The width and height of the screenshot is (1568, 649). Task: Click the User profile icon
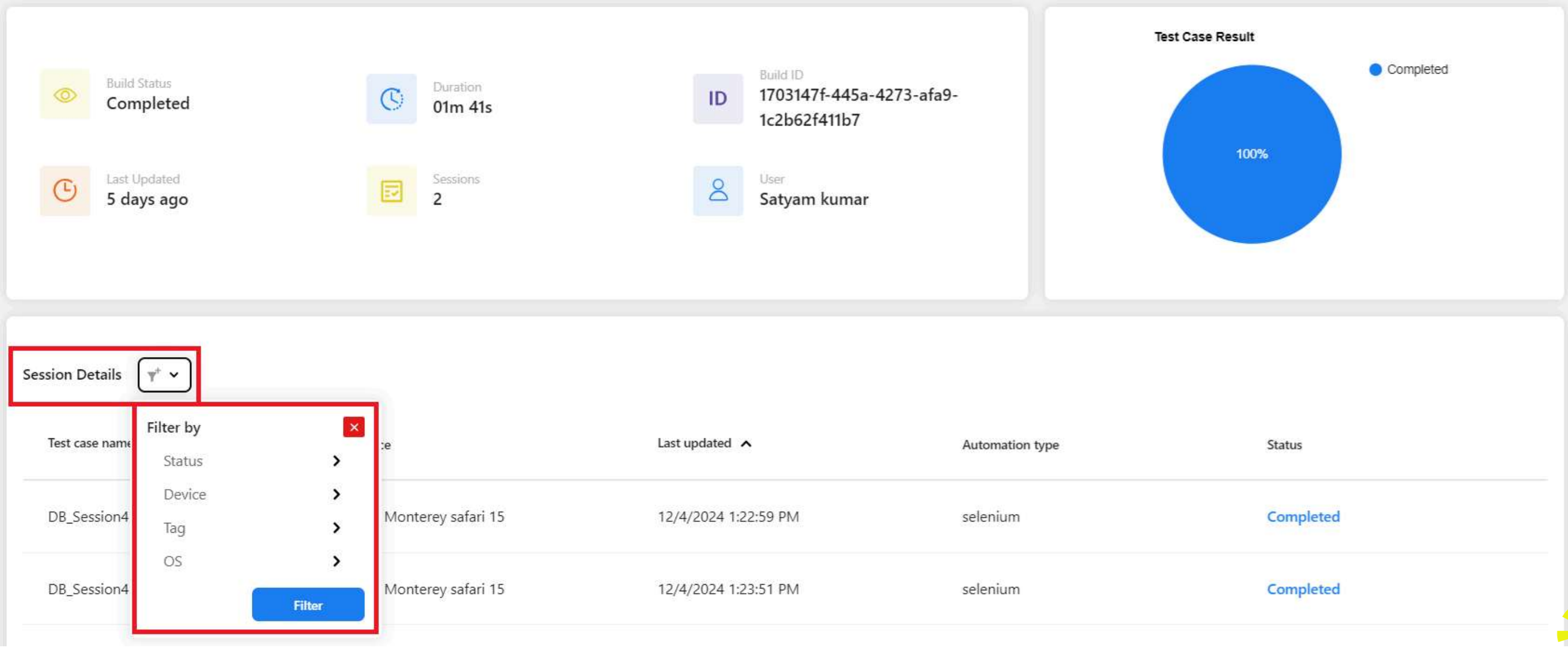click(x=718, y=190)
